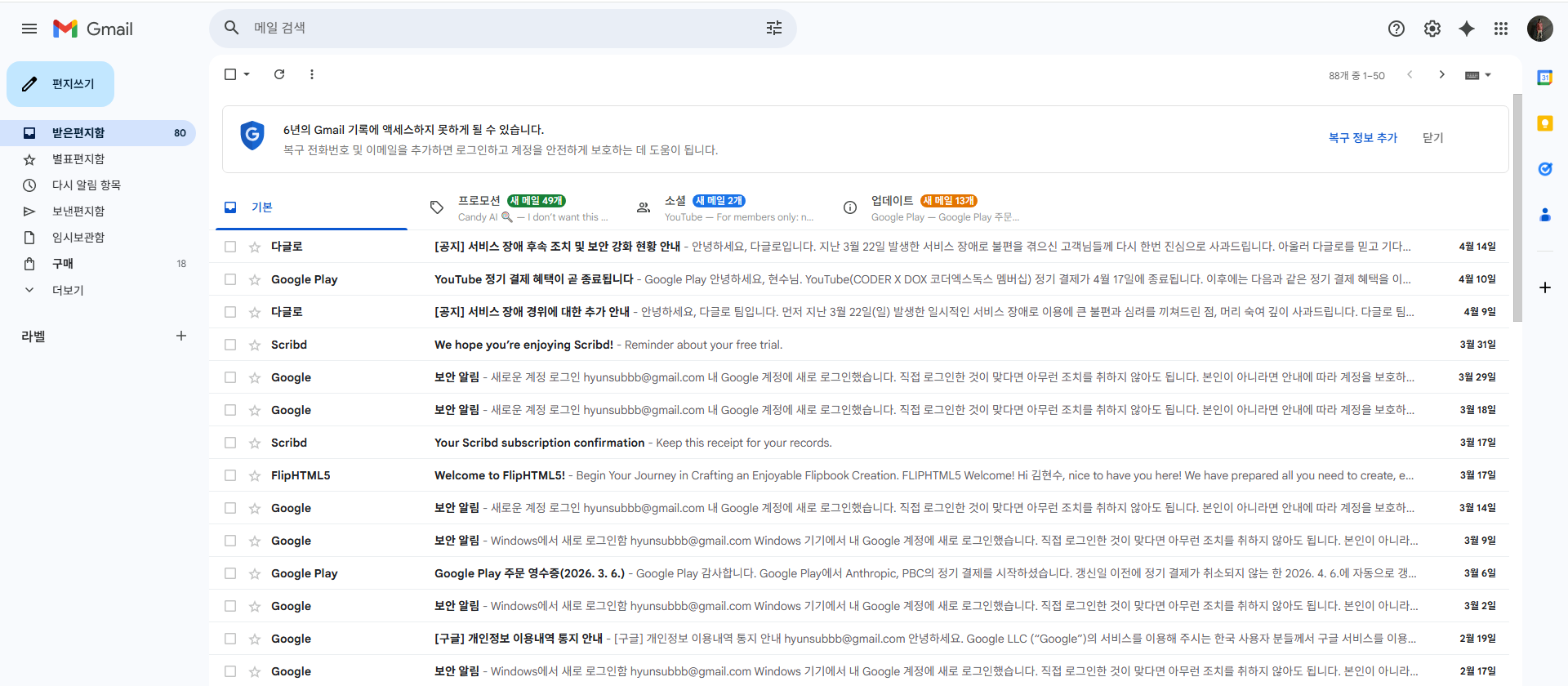Image resolution: width=1568 pixels, height=686 pixels.
Task: Star the 3월 29일 Google 보안 알림 email
Action: point(255,377)
